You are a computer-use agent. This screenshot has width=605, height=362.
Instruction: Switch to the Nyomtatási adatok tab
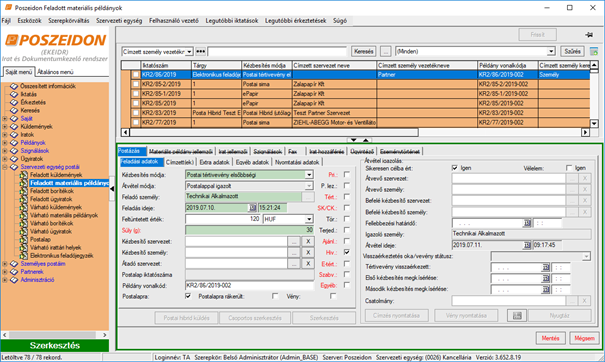[297, 162]
